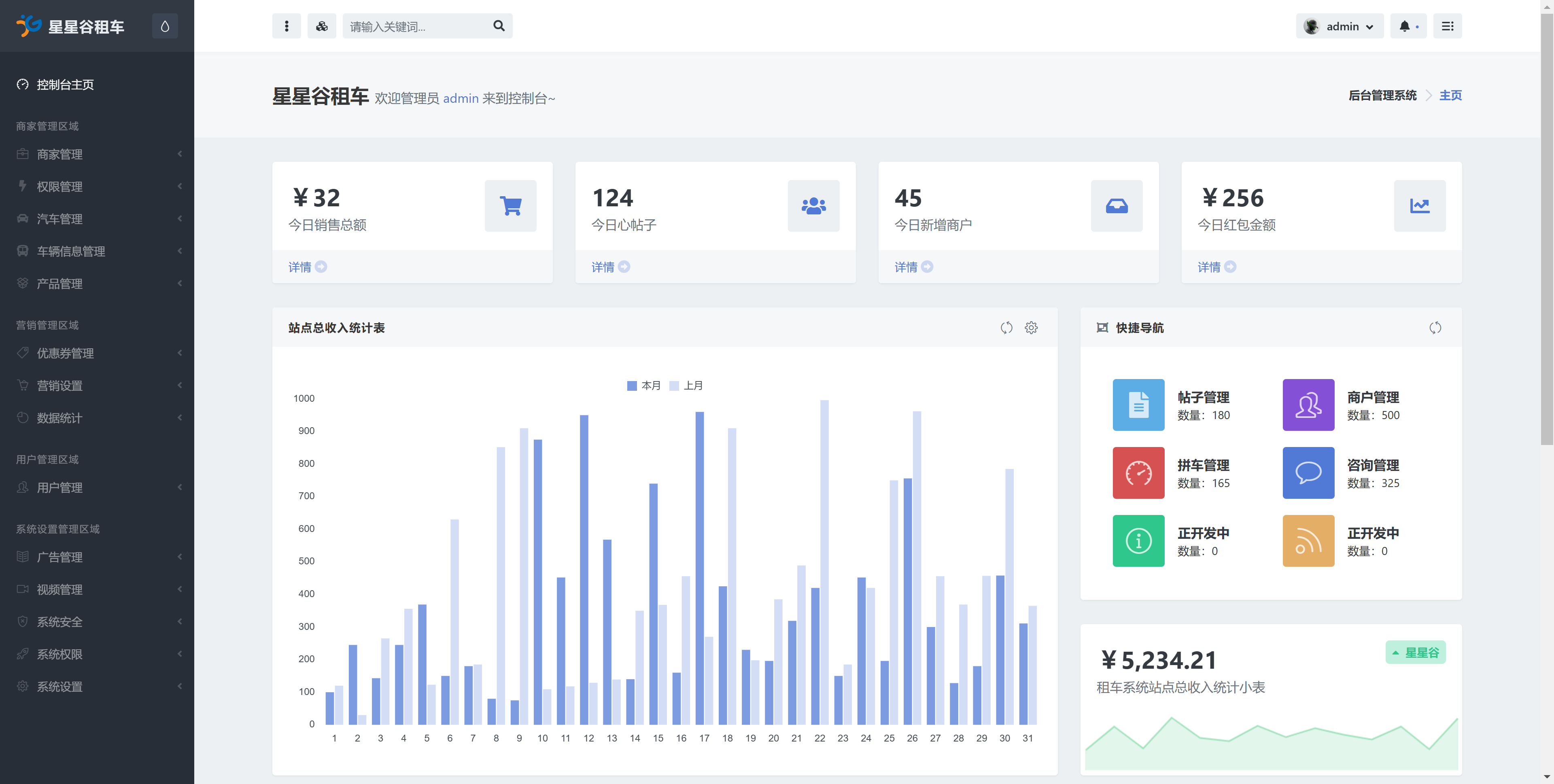Click the ¥ 5,234.21 income total
The height and width of the screenshot is (784, 1554).
1158,660
